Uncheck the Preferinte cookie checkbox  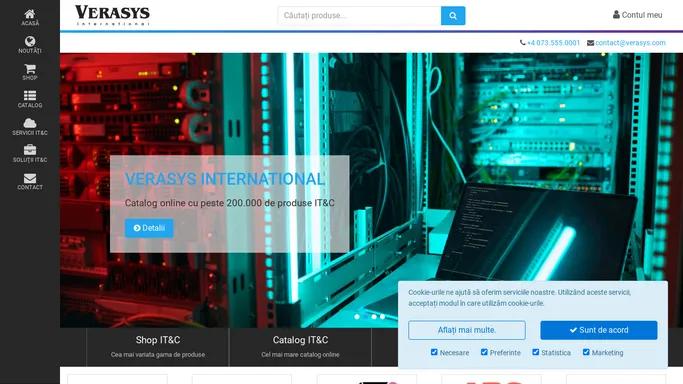tap(484, 352)
